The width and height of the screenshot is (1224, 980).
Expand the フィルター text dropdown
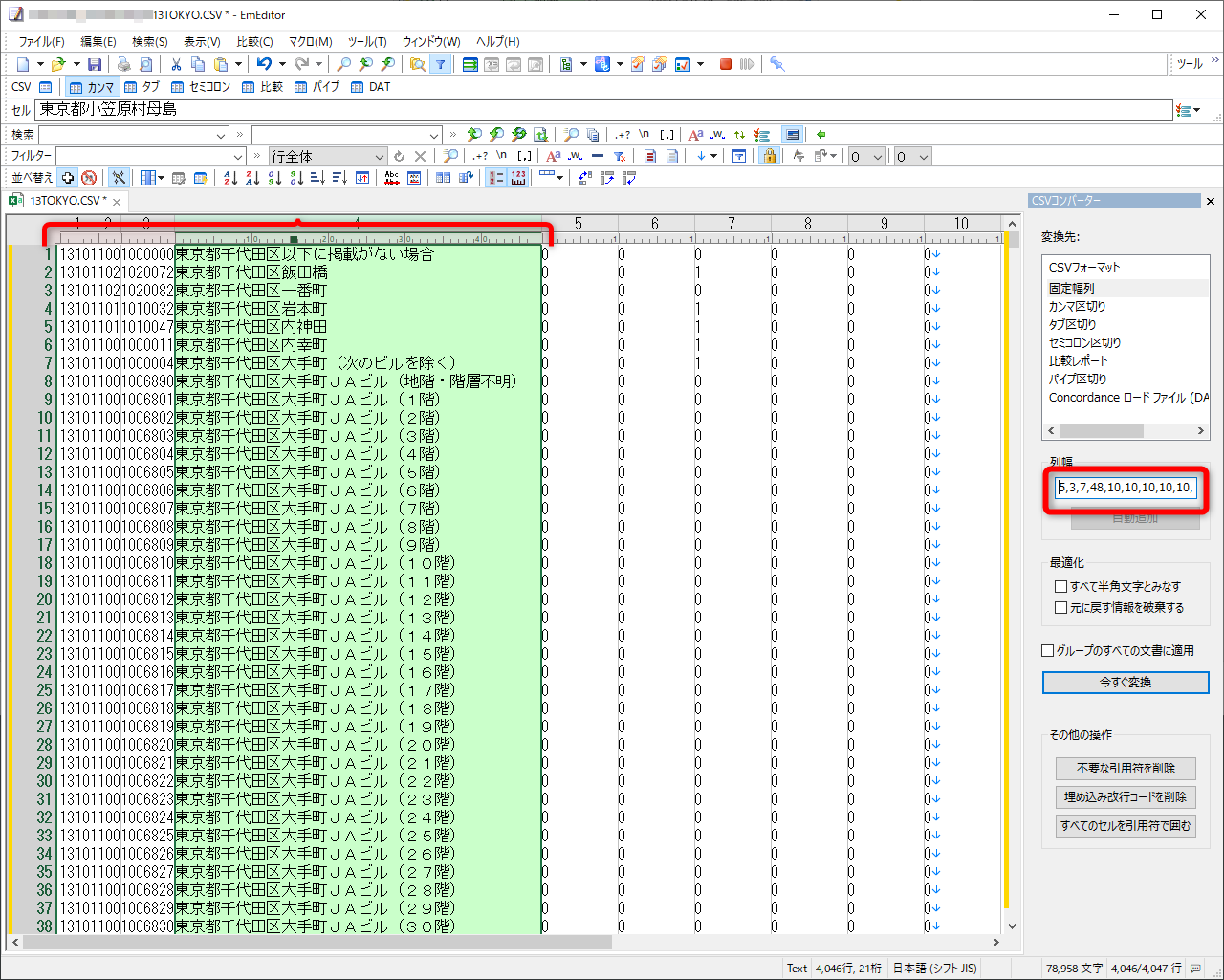tap(238, 156)
